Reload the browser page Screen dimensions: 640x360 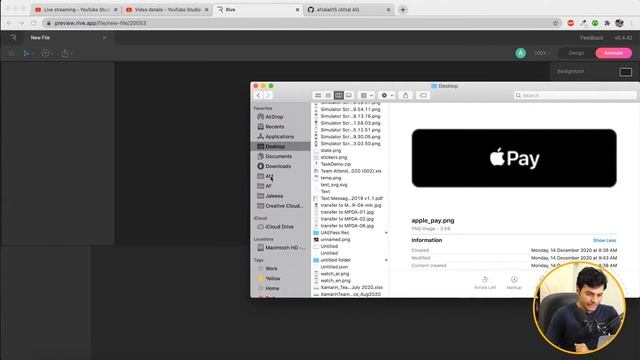[34, 23]
